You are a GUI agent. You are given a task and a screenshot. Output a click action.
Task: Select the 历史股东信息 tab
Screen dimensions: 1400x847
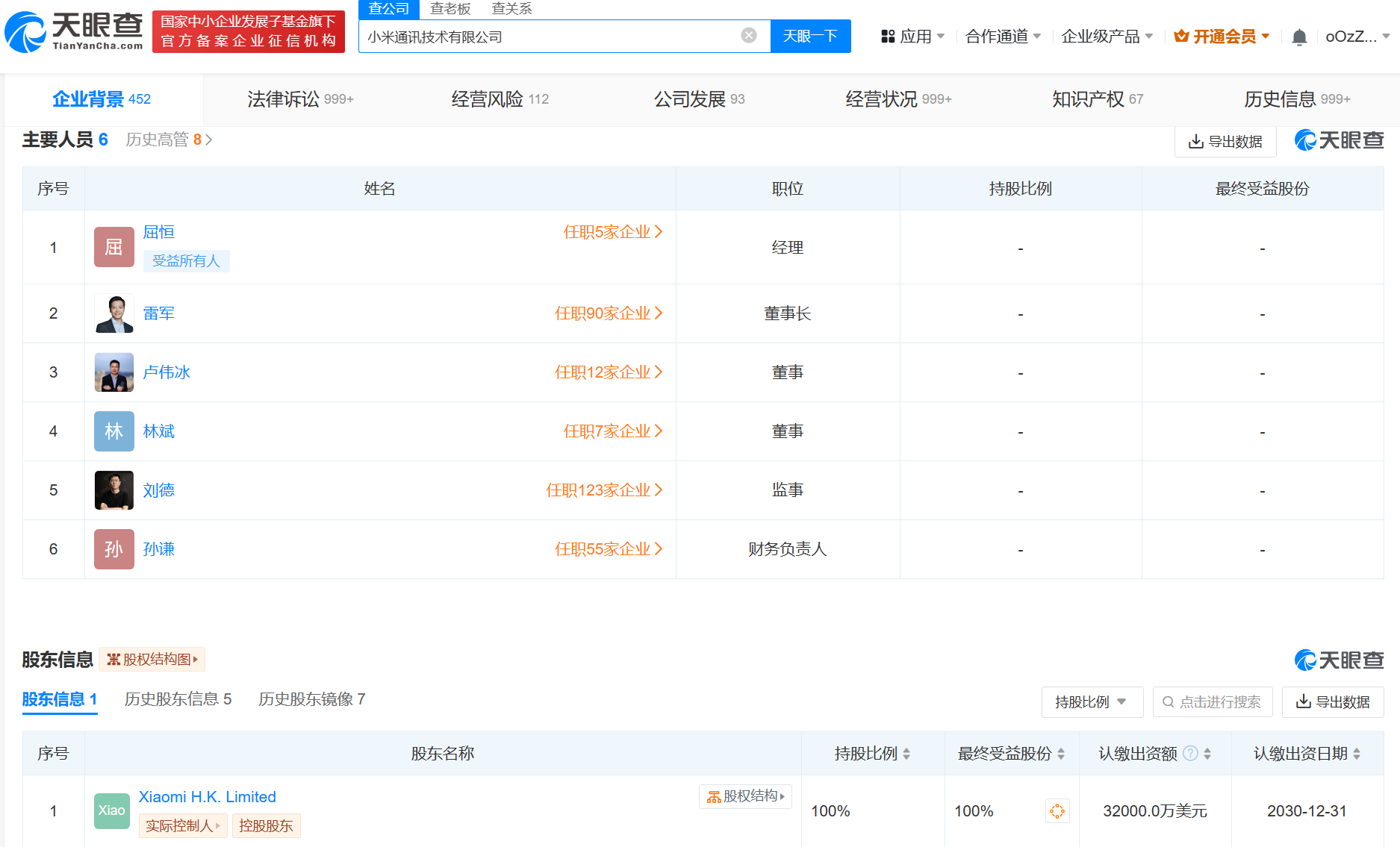tap(178, 699)
